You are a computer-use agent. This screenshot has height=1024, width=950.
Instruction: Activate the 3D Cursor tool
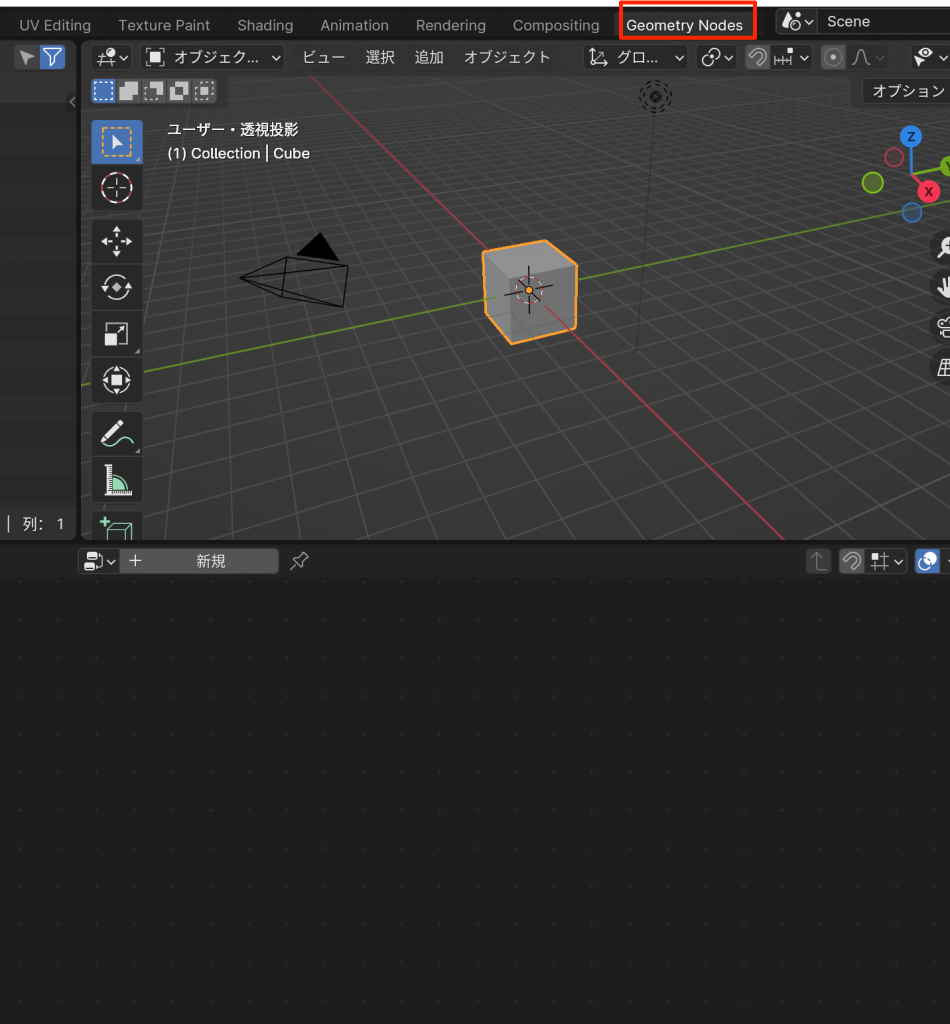tap(117, 187)
